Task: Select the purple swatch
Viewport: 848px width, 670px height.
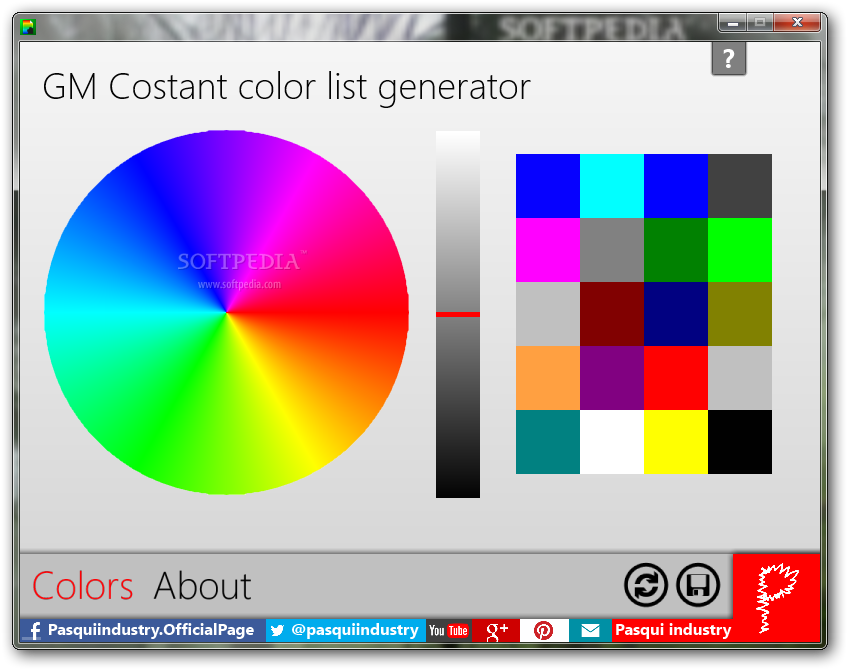Action: coord(612,378)
